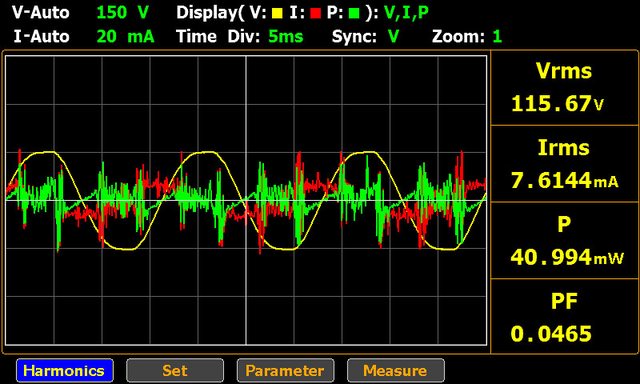Change the Zoom value 1
Screen dimensions: 640x384
(x=497, y=37)
